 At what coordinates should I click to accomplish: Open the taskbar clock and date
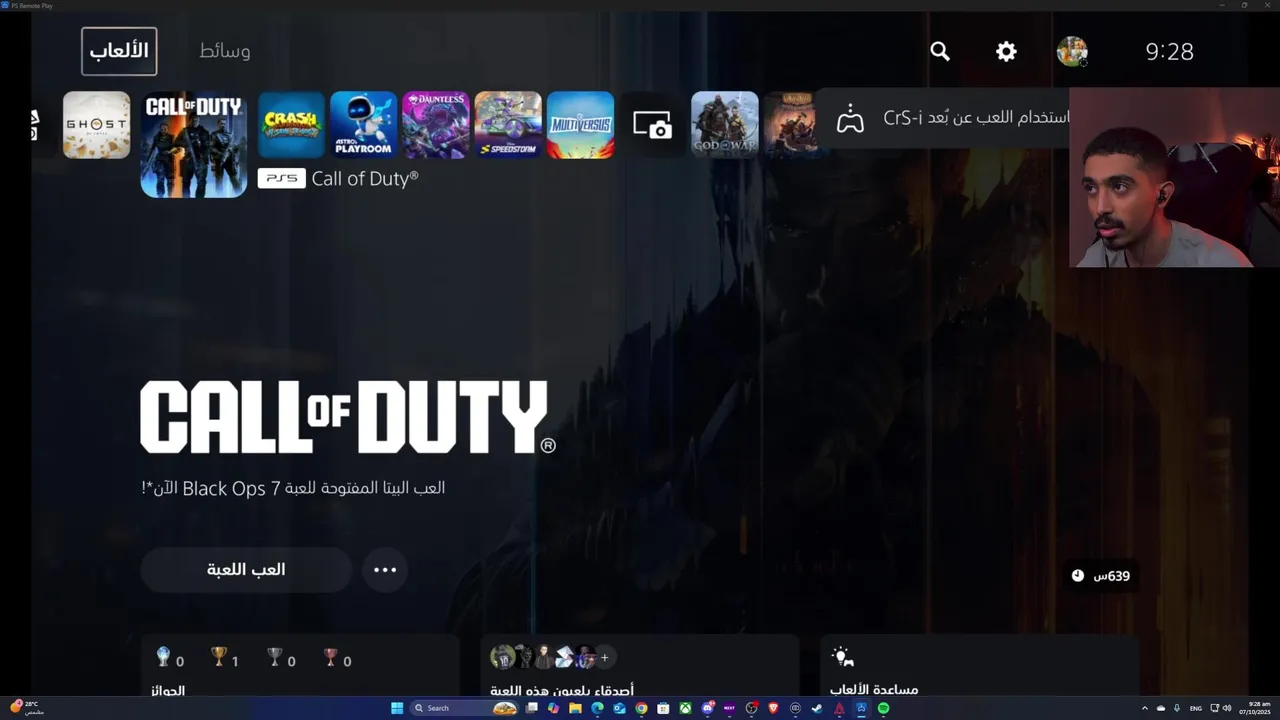pos(1255,708)
